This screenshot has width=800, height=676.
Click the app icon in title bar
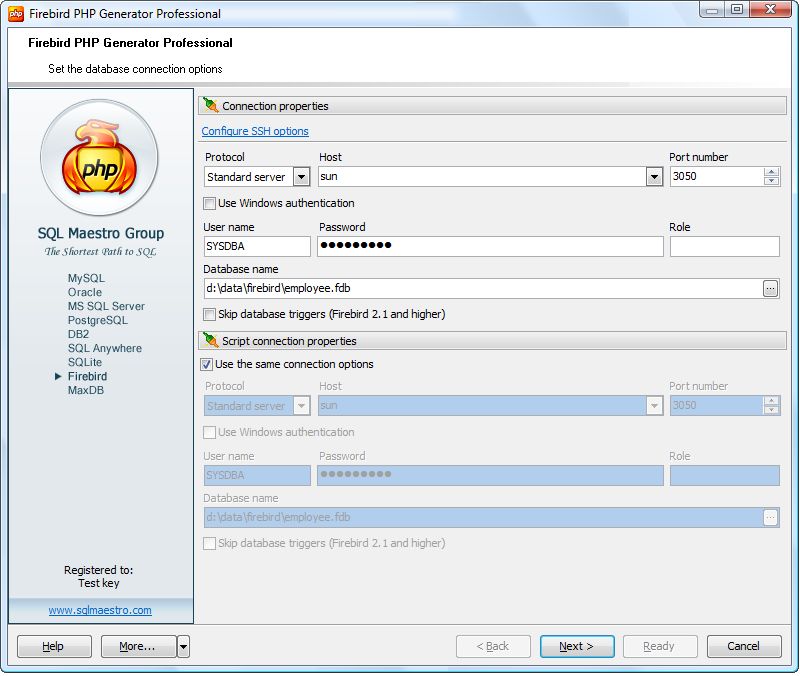coord(15,14)
